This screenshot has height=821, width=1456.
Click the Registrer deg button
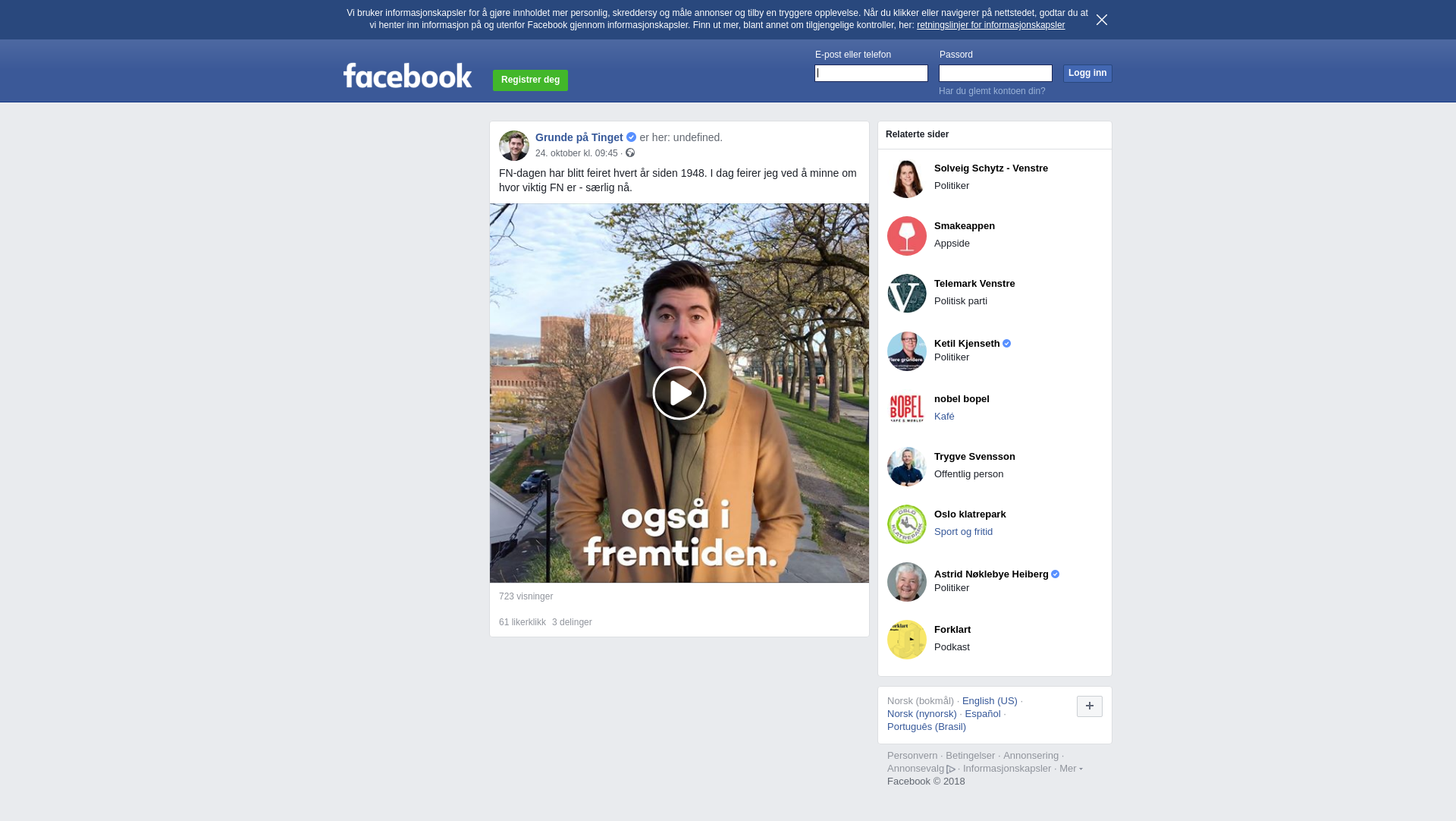[530, 80]
